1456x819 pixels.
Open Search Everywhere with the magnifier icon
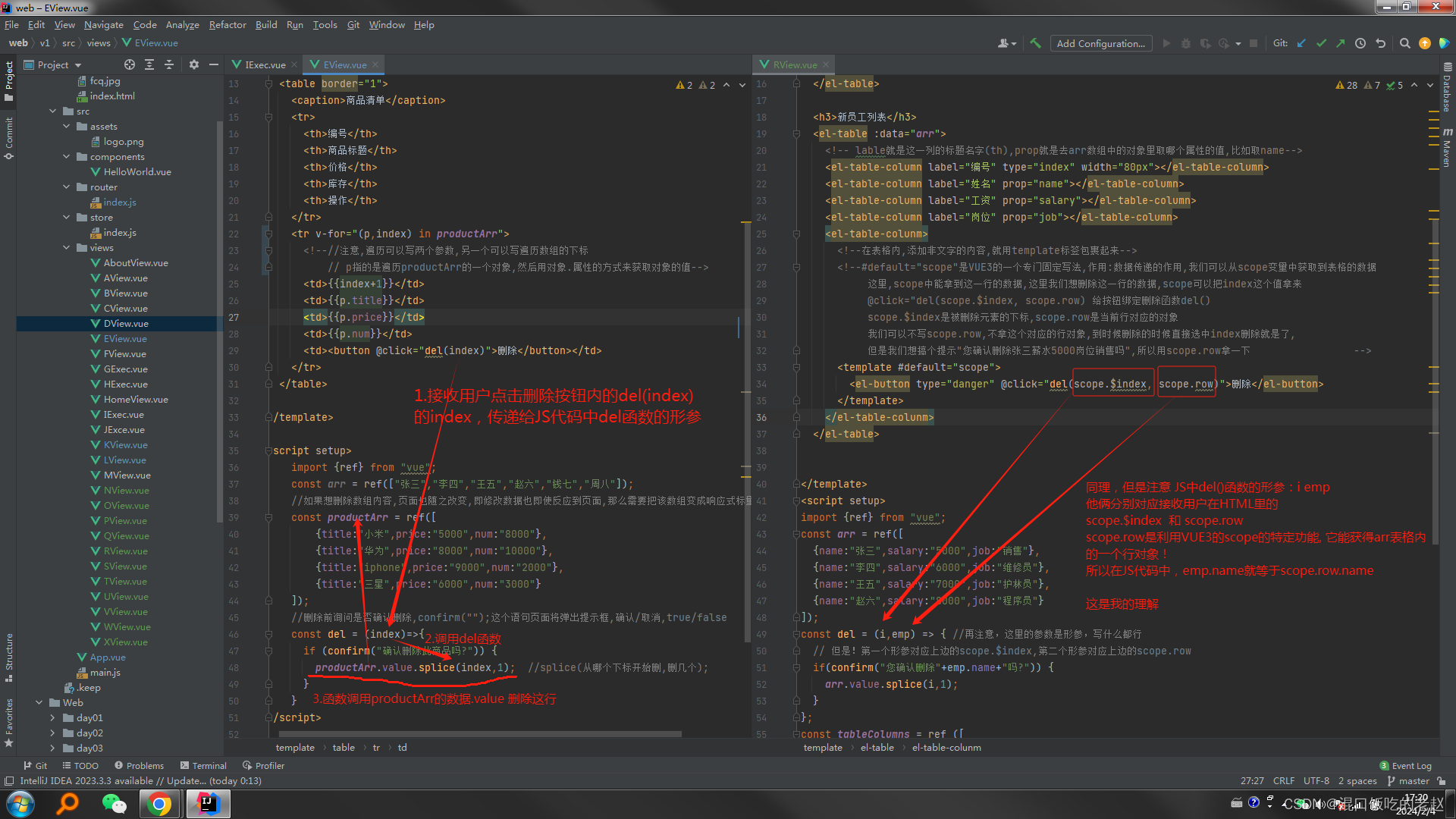1404,43
